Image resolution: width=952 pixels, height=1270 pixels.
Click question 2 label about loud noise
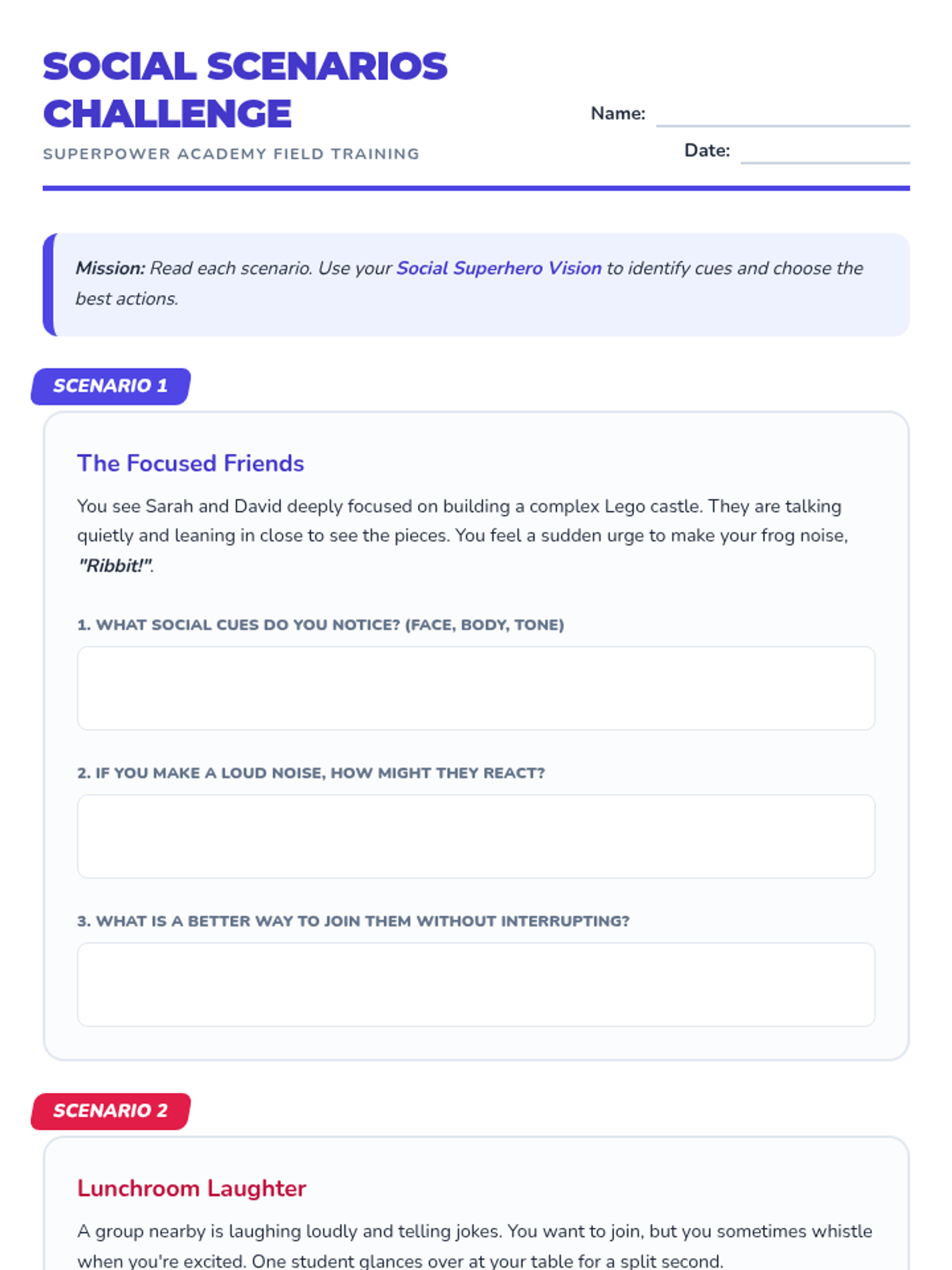point(311,773)
